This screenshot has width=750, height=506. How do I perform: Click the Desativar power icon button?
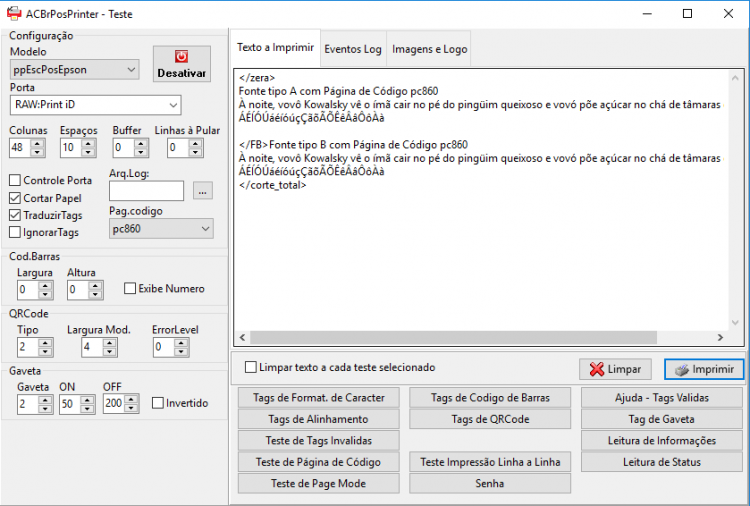[182, 64]
